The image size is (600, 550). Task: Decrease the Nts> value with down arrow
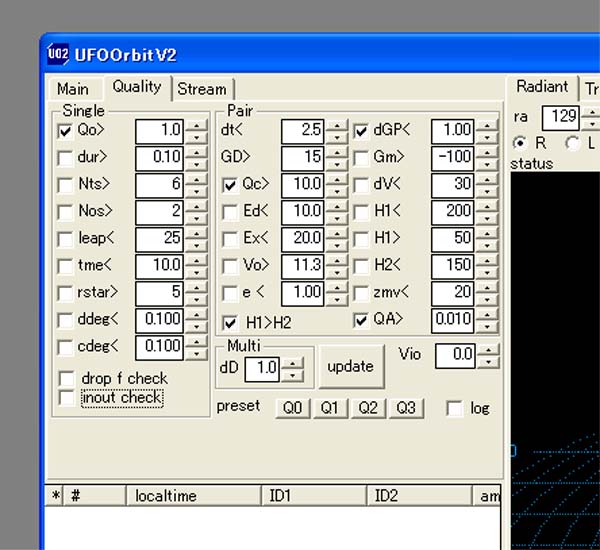[x=196, y=191]
